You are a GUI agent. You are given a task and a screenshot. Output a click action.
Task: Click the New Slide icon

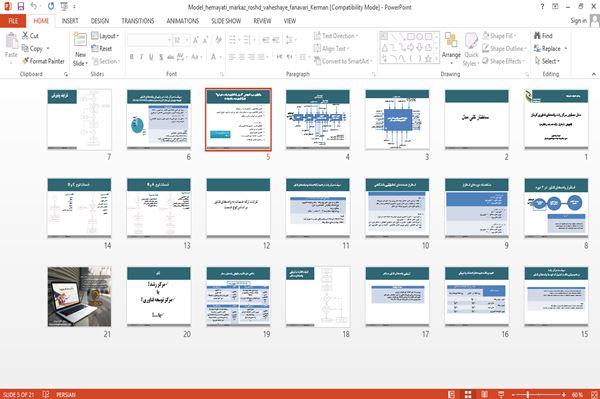80,41
